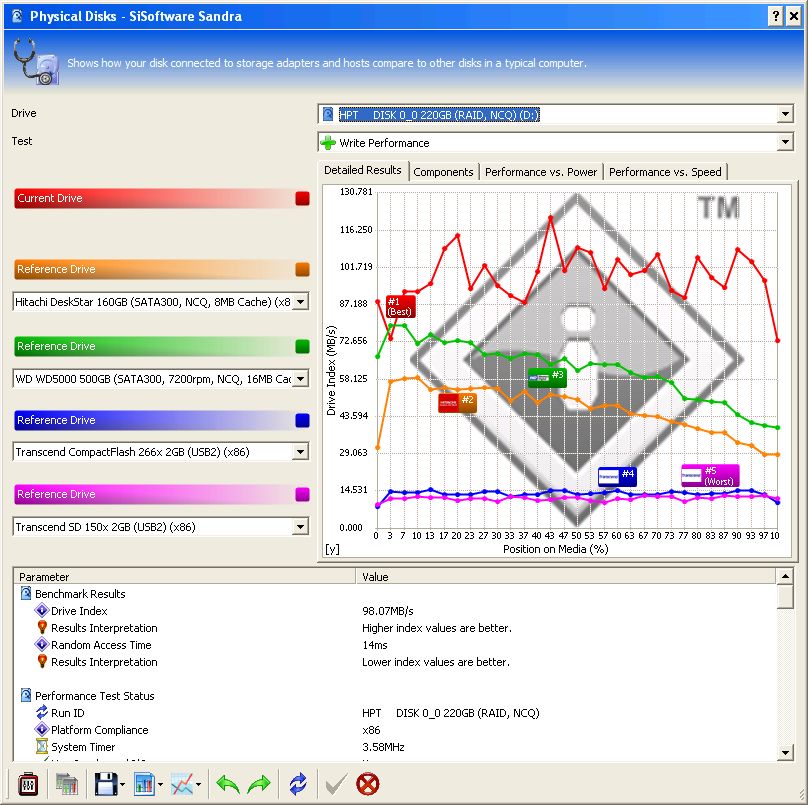The image size is (808, 805).
Task: Click the Performance Test Status row icon
Action: (26, 696)
